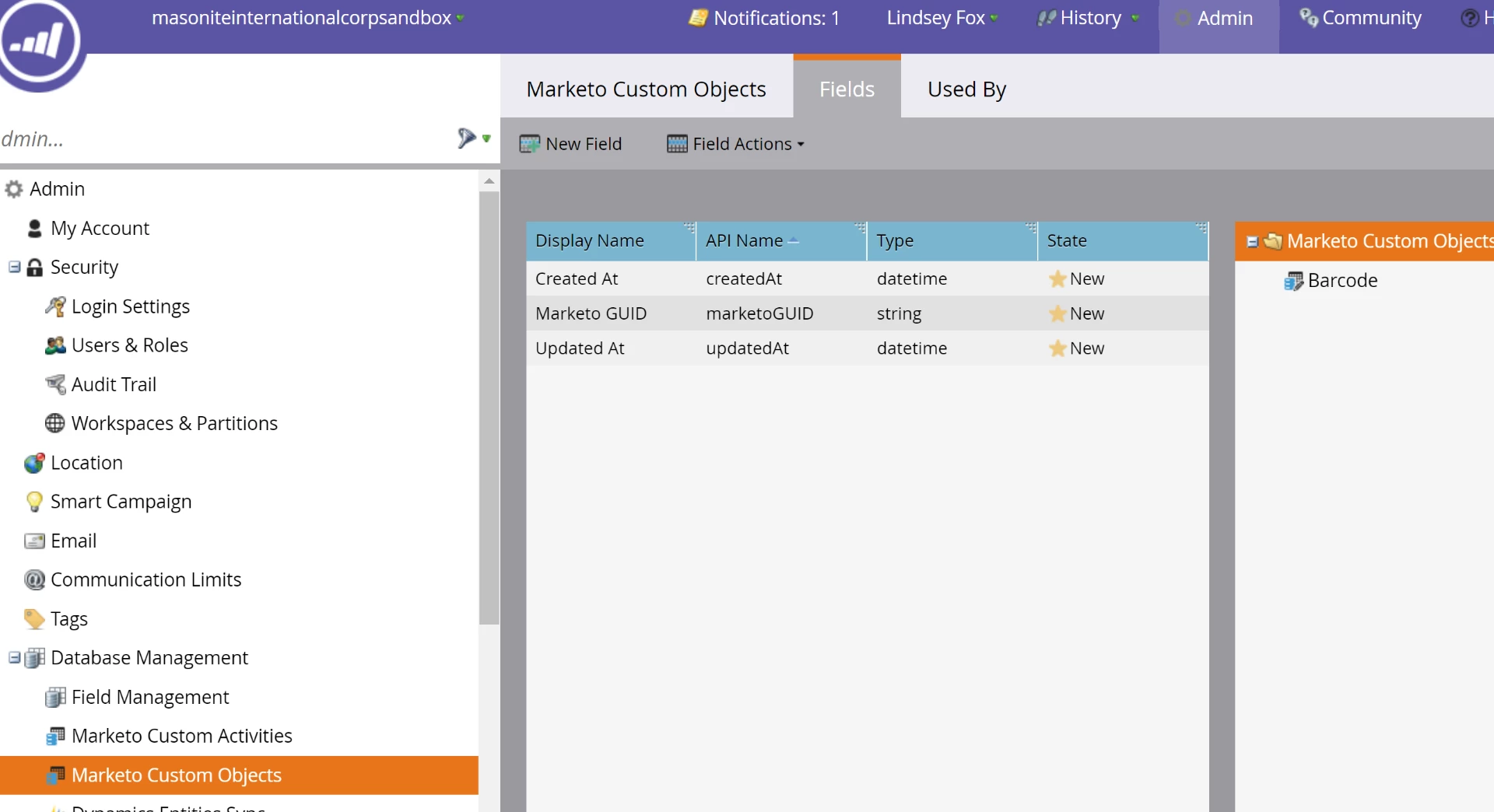Click the Communication Limits at-sign icon
Image resolution: width=1494 pixels, height=812 pixels.
coord(34,579)
